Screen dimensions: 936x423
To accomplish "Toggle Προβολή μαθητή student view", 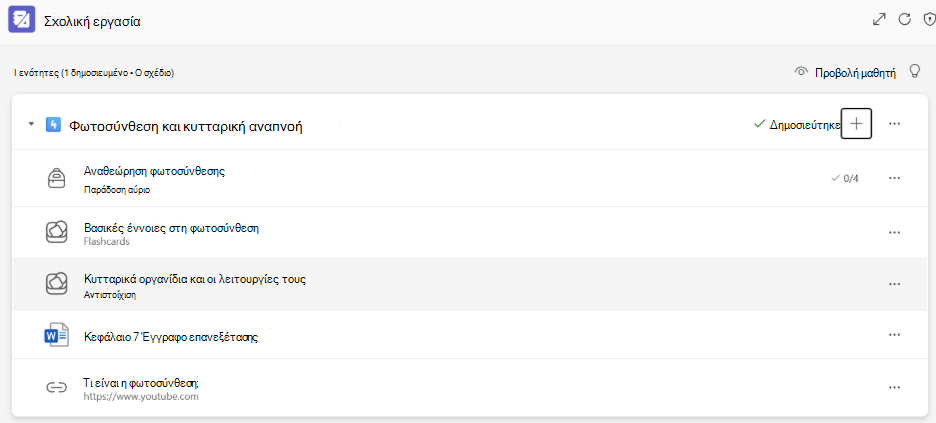I will click(x=846, y=73).
